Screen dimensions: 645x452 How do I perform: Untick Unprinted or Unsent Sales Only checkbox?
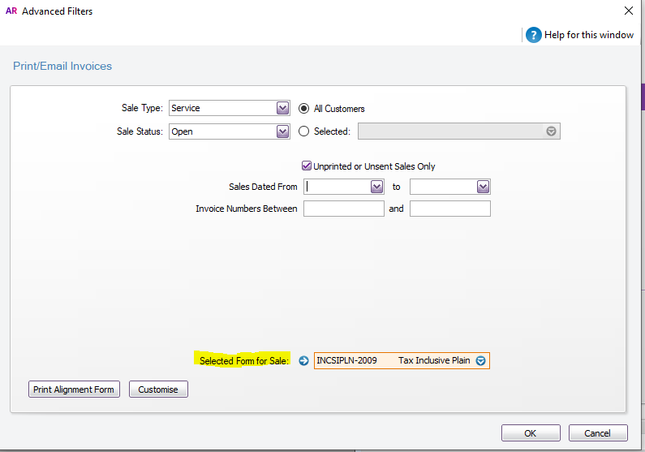tap(307, 166)
